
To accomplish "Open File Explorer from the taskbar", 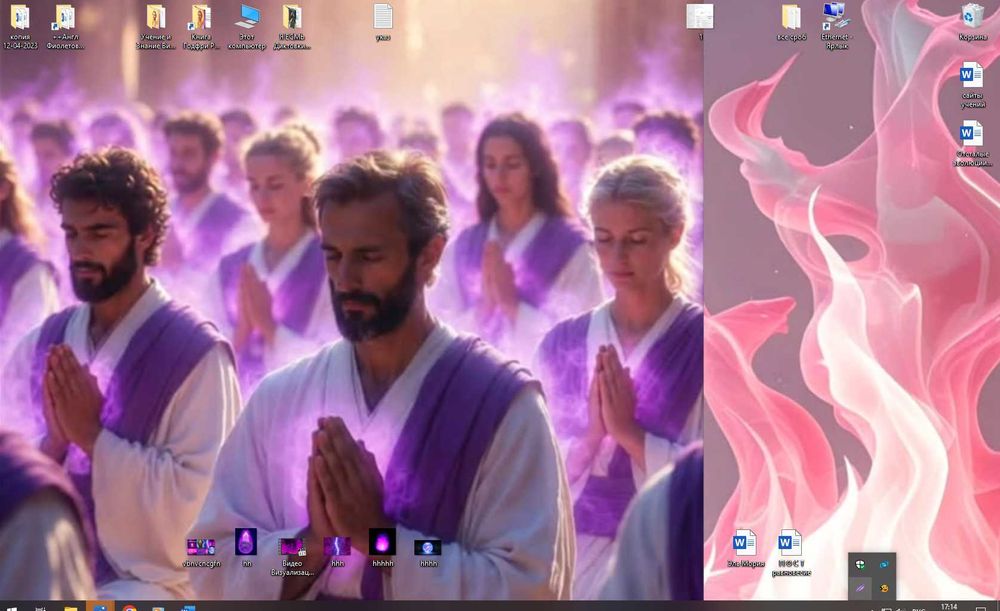I will (x=70, y=607).
